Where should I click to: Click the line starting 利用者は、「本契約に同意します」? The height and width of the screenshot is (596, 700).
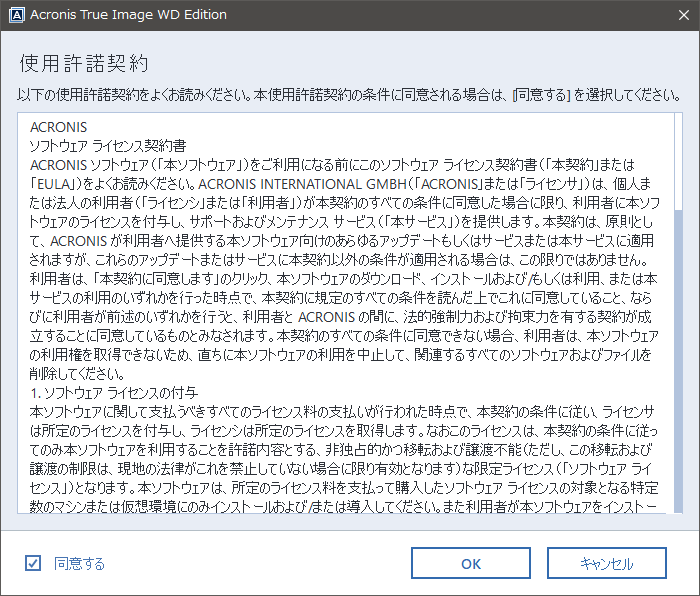click(x=343, y=279)
